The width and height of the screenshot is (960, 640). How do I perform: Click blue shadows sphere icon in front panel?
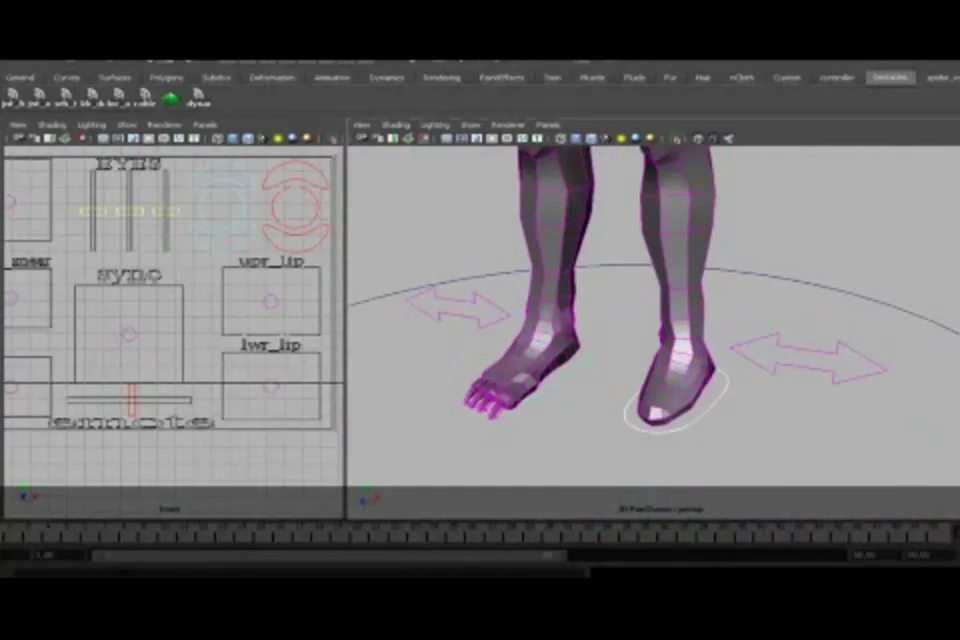pyautogui.click(x=293, y=139)
